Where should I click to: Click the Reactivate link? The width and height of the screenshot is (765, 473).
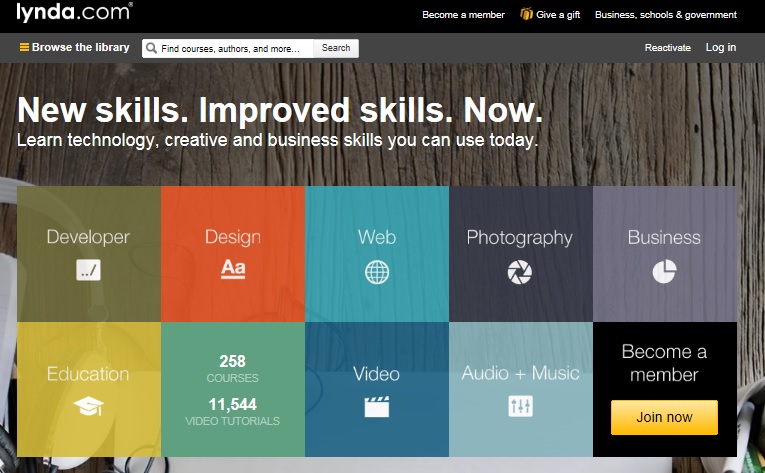tap(667, 48)
